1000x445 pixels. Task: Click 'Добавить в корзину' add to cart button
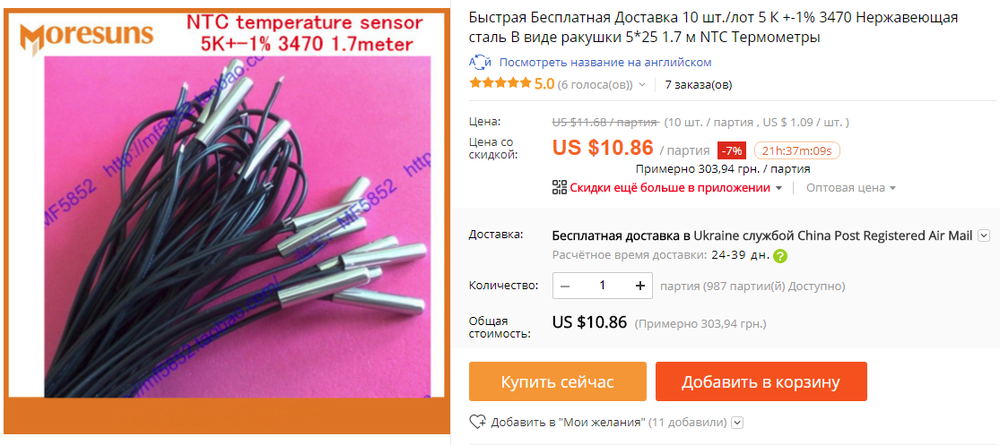click(761, 381)
